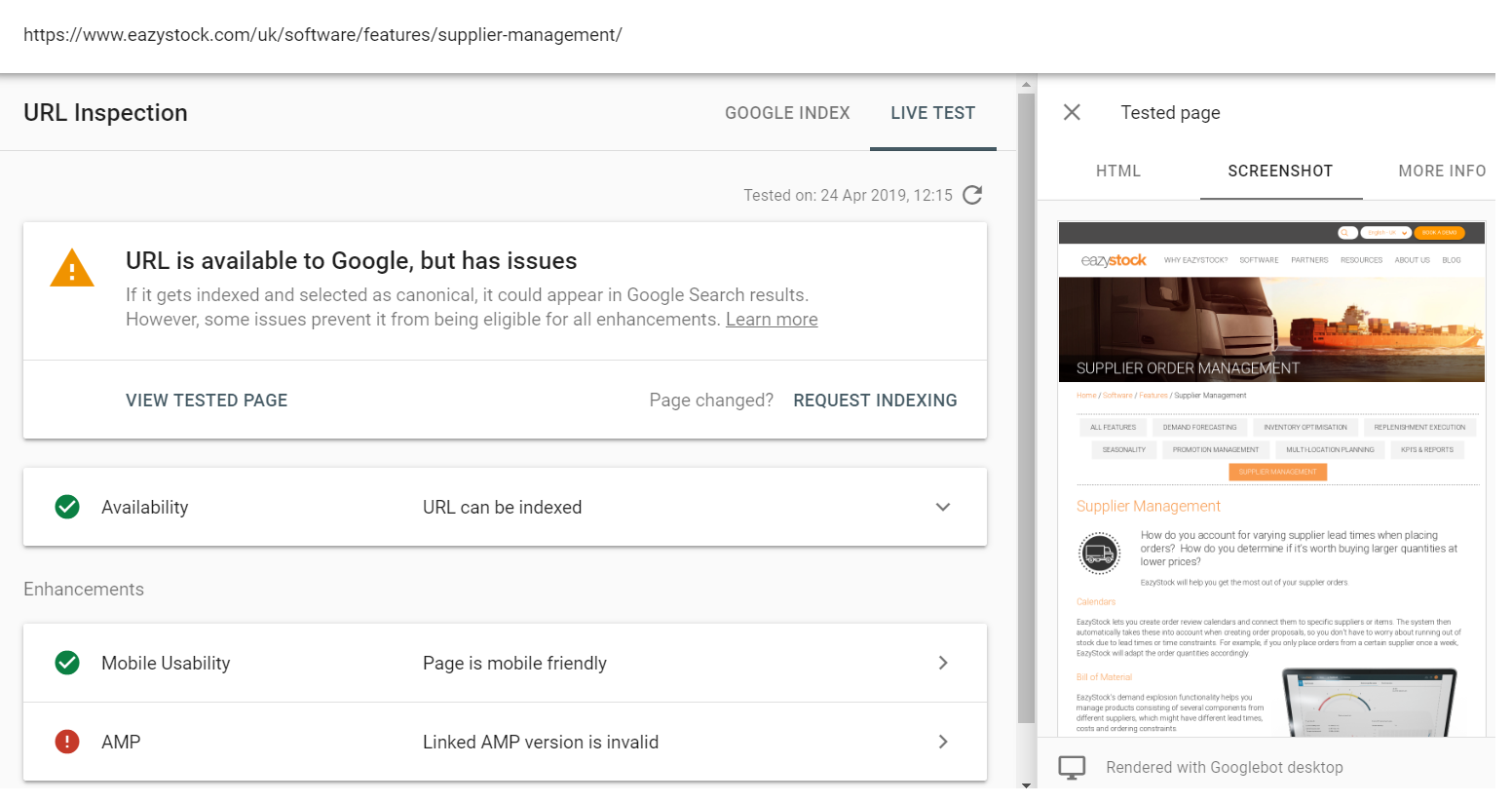Viewport: 1512px width, 803px height.
Task: Click the 'Tested page' panel title
Action: point(1170,113)
